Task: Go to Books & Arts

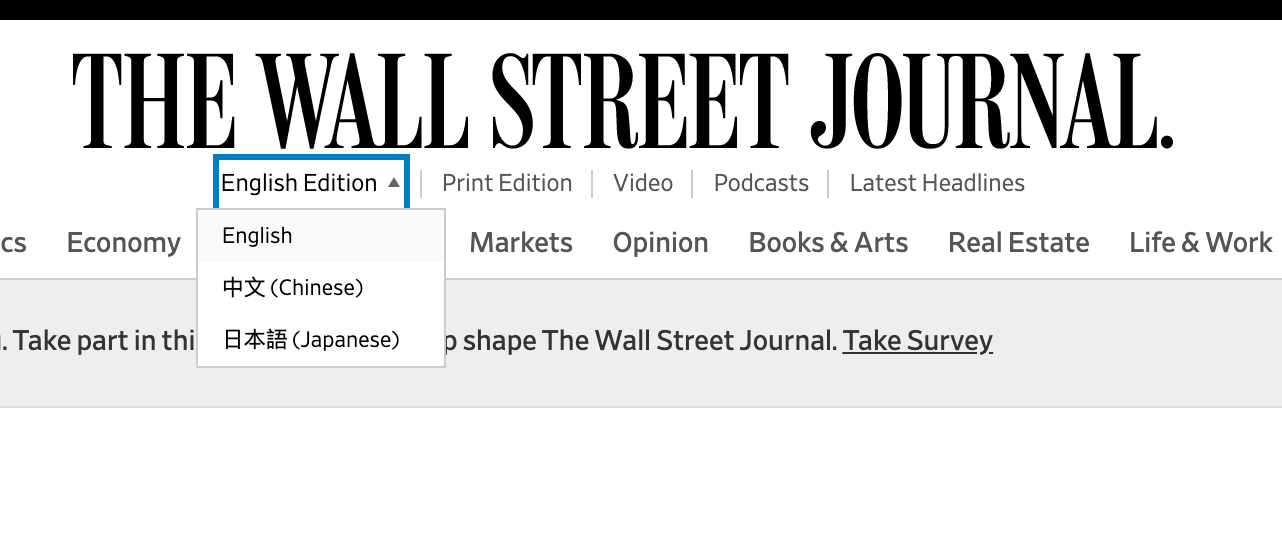Action: 828,243
